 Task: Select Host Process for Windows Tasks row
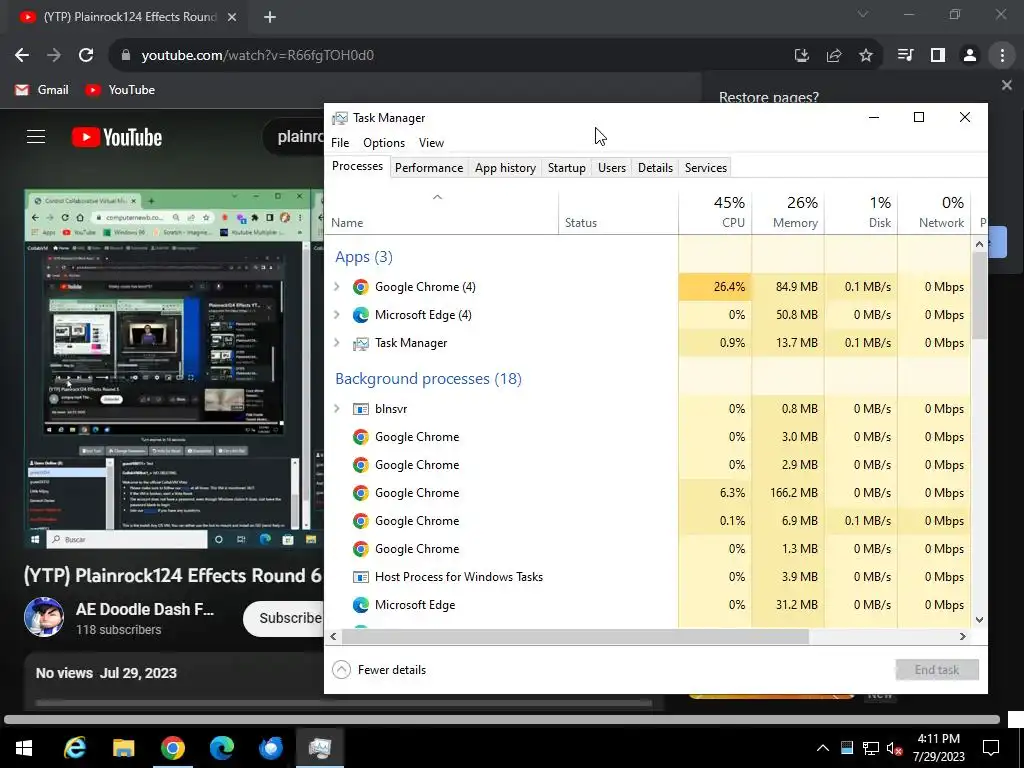647,577
